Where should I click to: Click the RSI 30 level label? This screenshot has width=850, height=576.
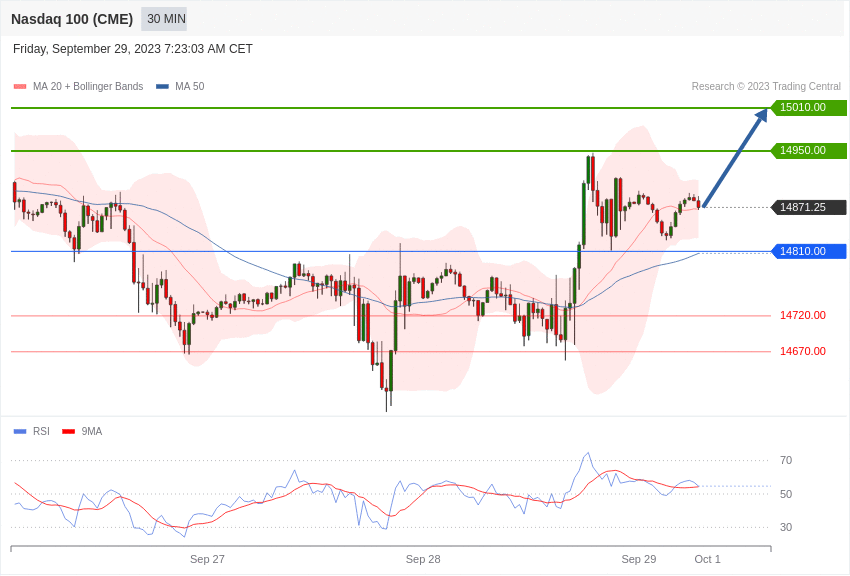tap(785, 527)
